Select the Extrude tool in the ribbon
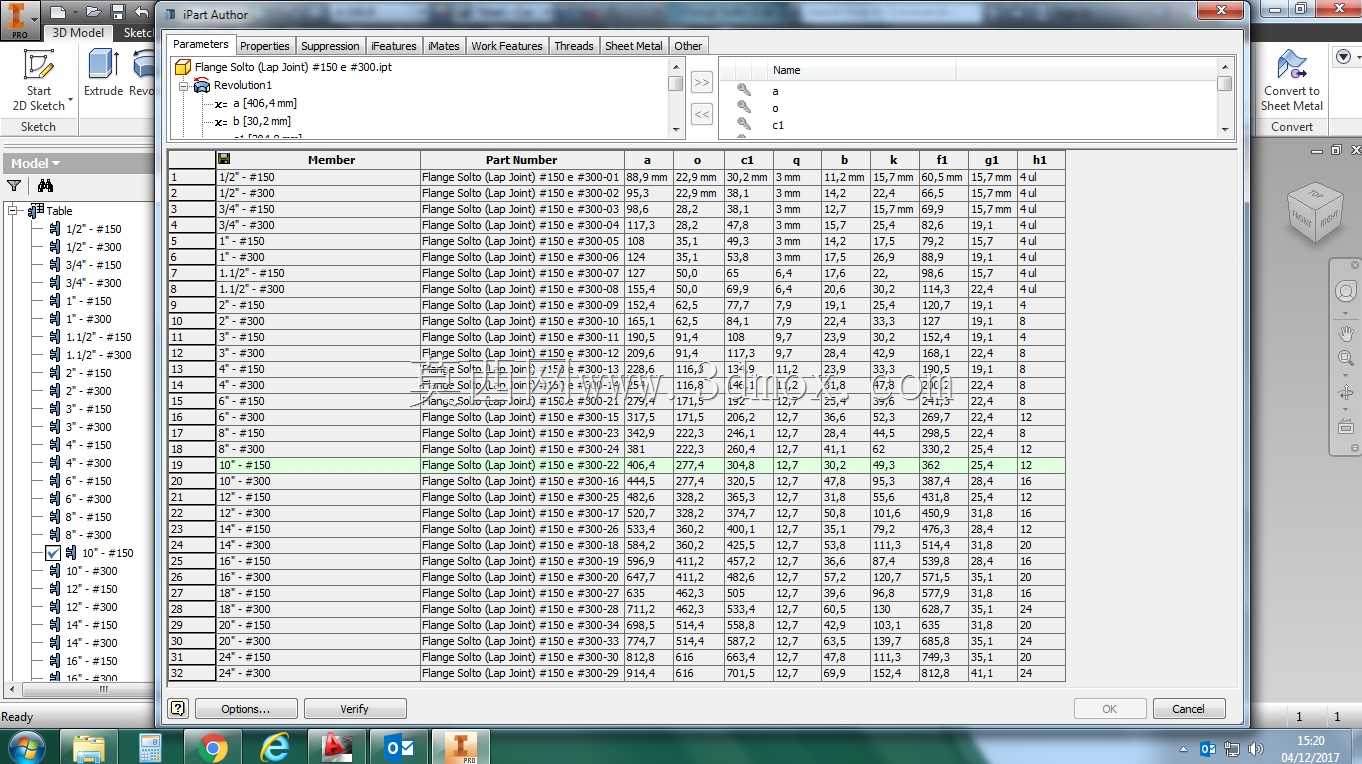The height and width of the screenshot is (764, 1362). [x=103, y=73]
